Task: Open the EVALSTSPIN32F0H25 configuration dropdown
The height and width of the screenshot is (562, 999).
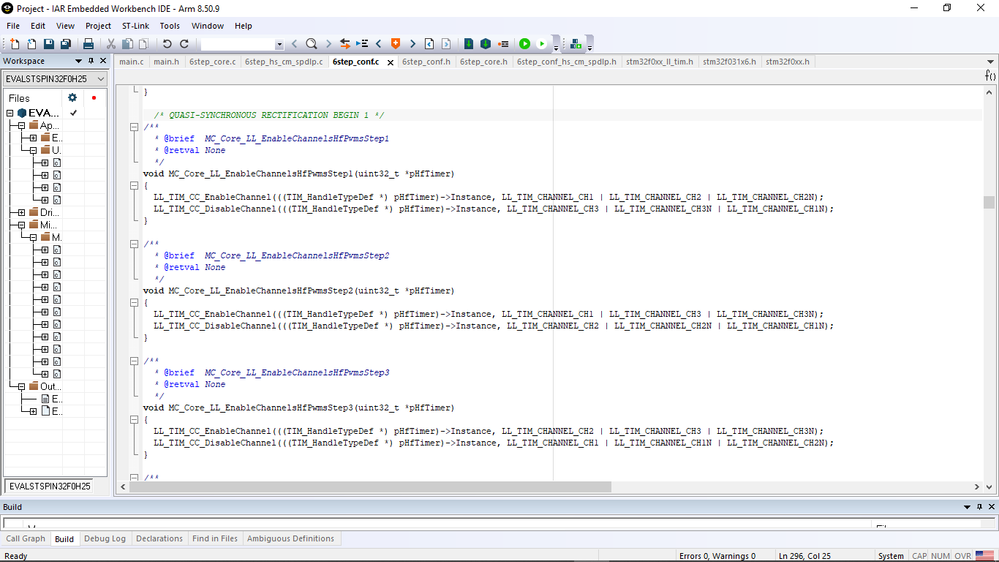Action: tap(101, 78)
